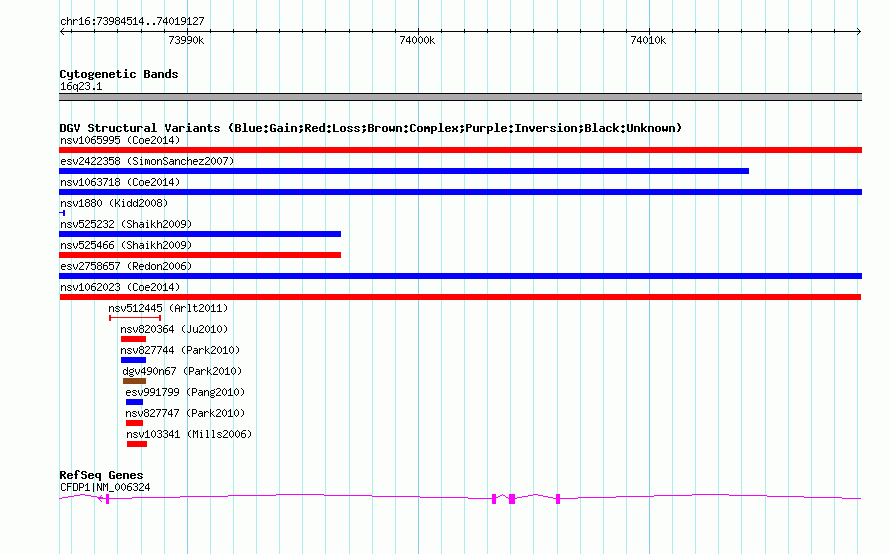Click the nsv820364 (Ju2010) red bar
Image resolution: width=890 pixels, height=554 pixels.
(x=133, y=339)
